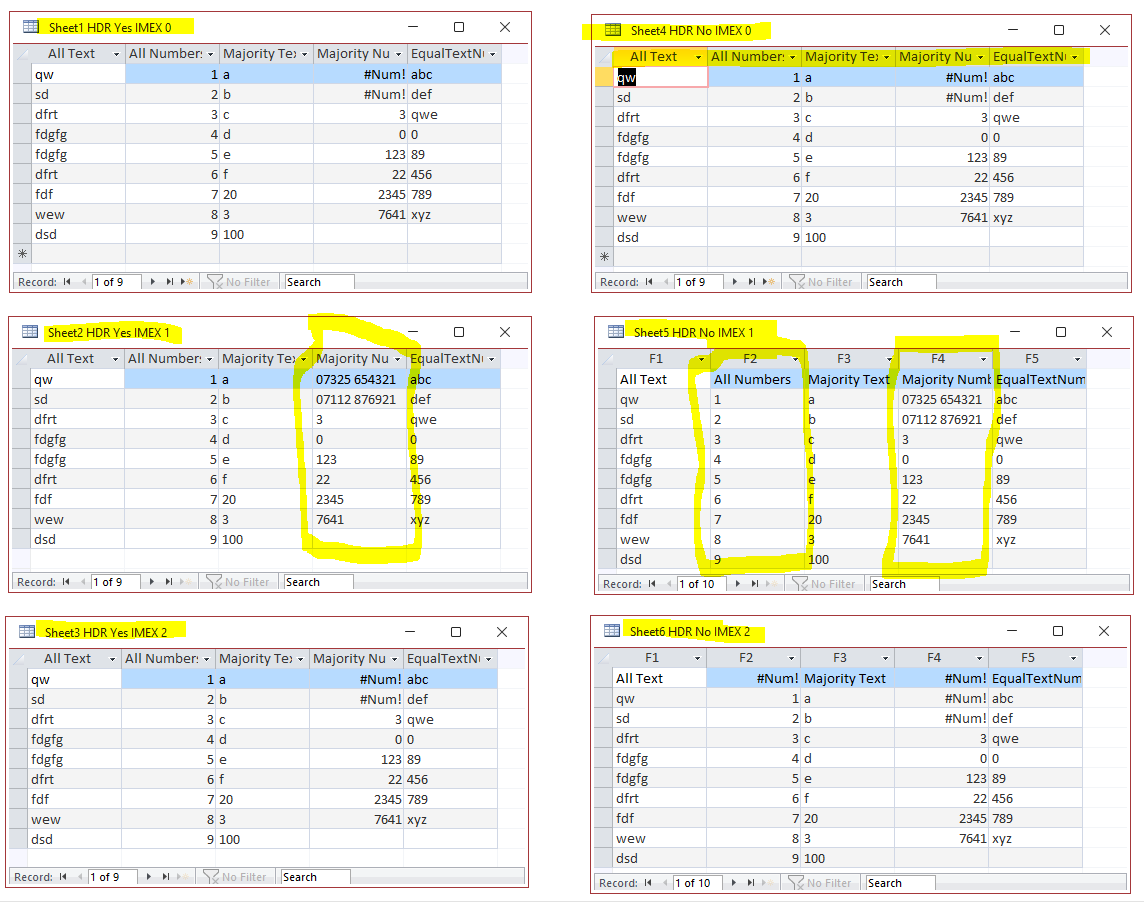Jump to last record in Sheet3 navigator
This screenshot has width=1144, height=903.
166,877
